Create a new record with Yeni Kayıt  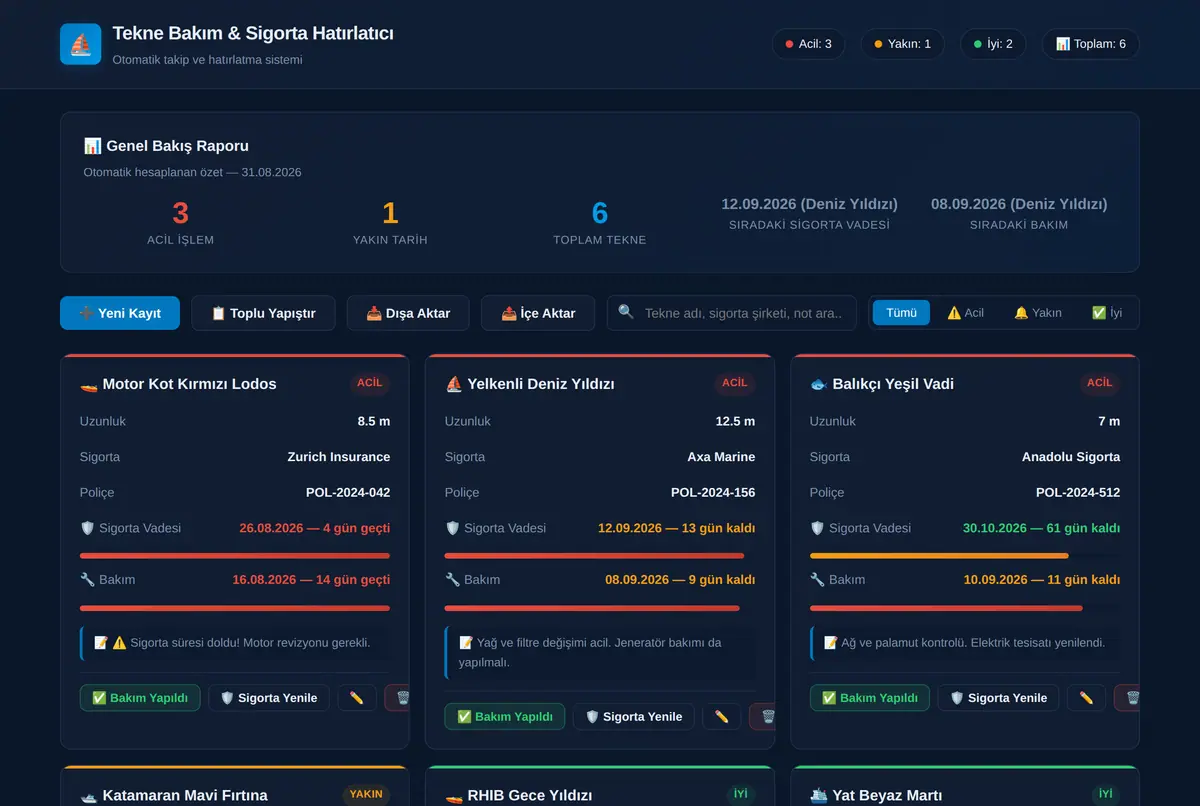(x=120, y=313)
